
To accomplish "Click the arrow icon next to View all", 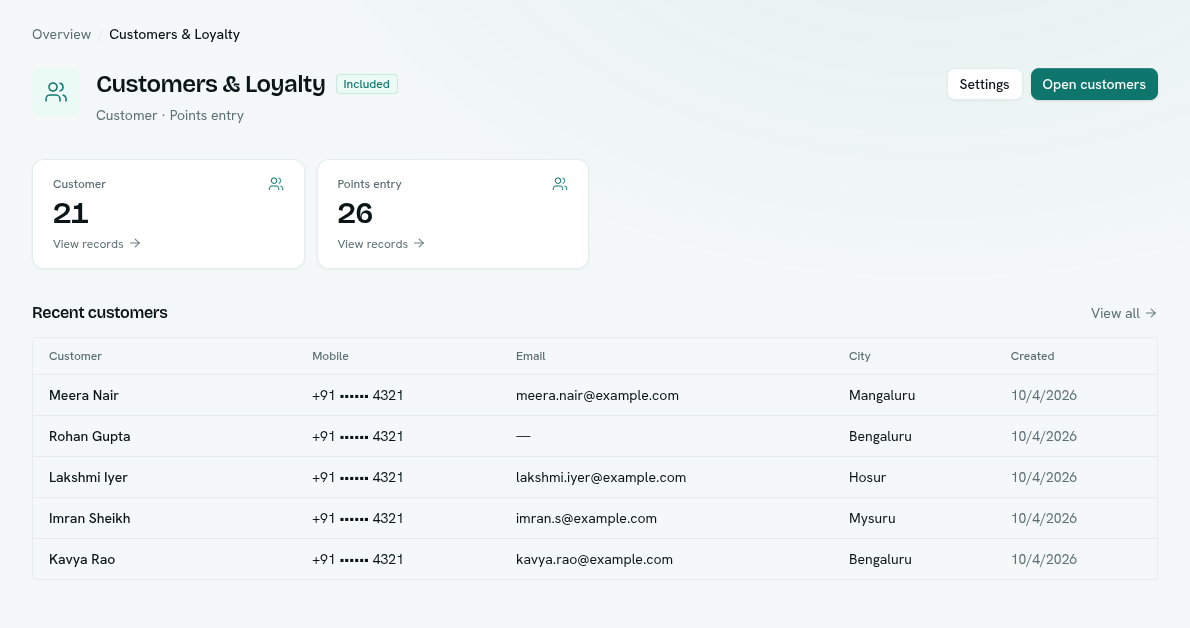I will (1151, 313).
